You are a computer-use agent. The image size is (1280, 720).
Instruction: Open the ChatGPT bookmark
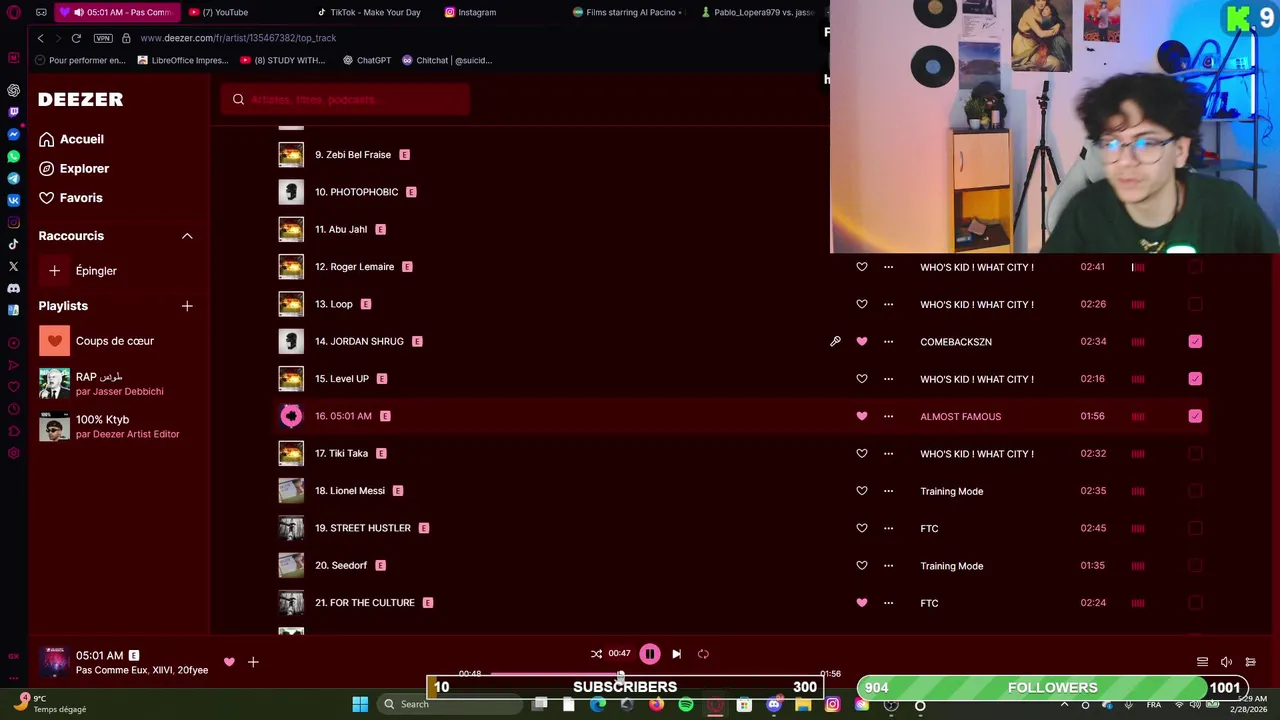point(367,60)
